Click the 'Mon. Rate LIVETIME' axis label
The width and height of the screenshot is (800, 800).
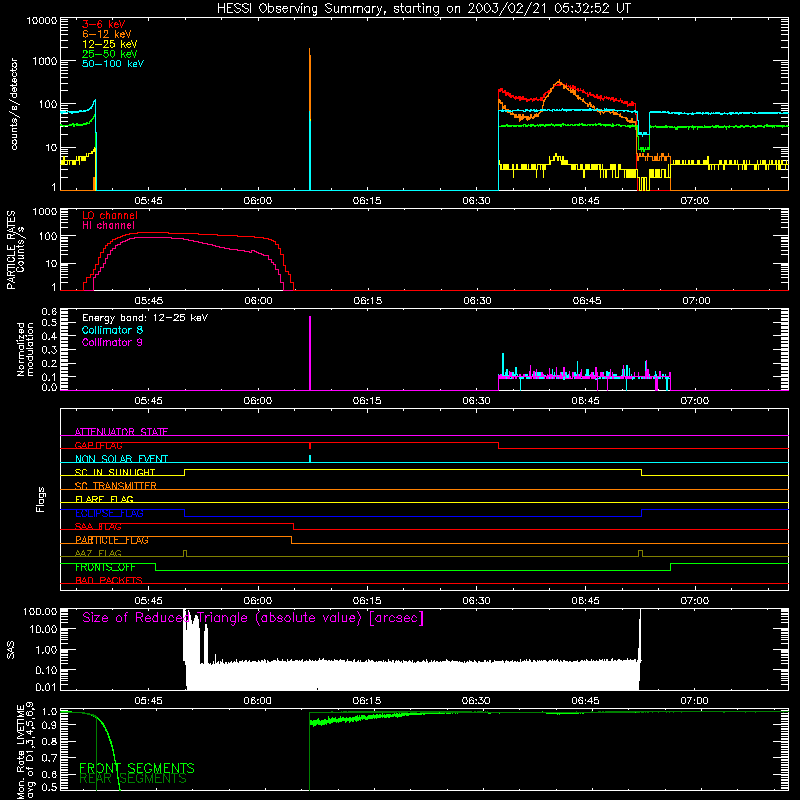[21, 752]
